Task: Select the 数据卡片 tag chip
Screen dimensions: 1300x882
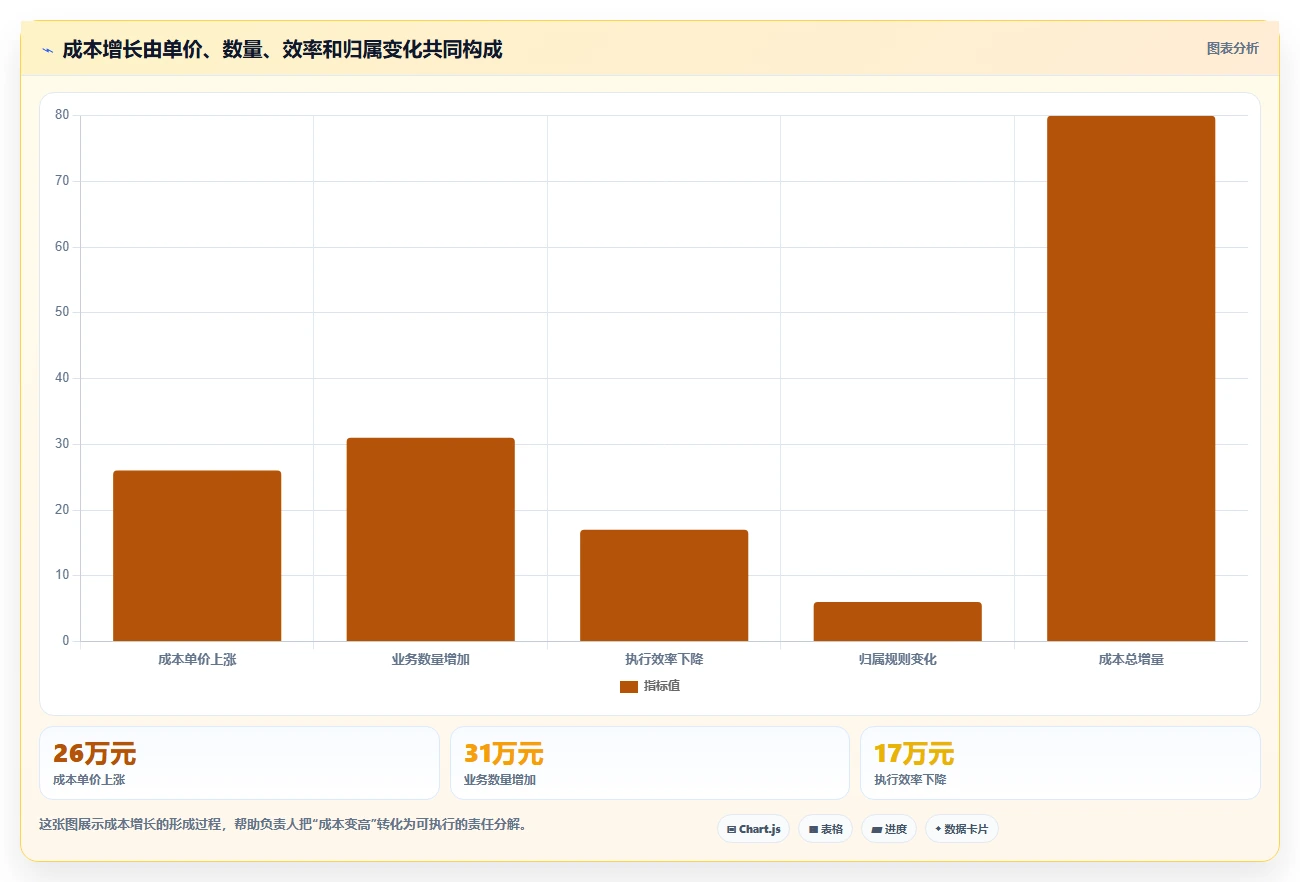Action: (x=961, y=829)
